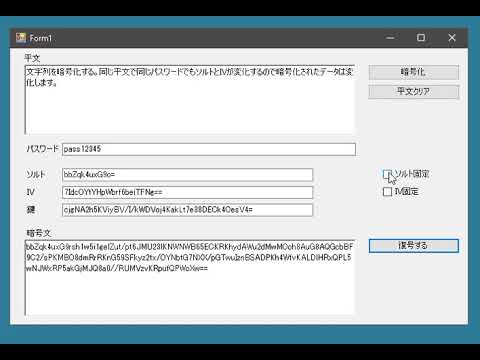Viewport: 480px width, 360px height.
Task: Focus the 平文 plaintext text area
Action: click(190, 99)
